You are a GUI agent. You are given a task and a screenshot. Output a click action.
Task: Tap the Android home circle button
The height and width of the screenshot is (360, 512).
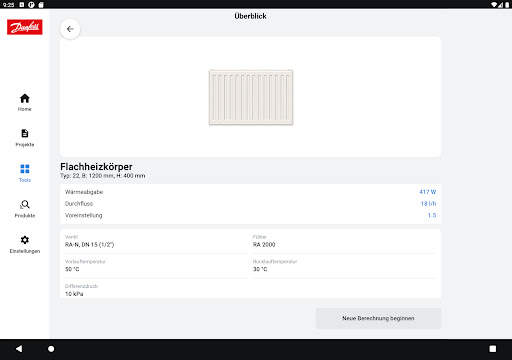[51, 349]
